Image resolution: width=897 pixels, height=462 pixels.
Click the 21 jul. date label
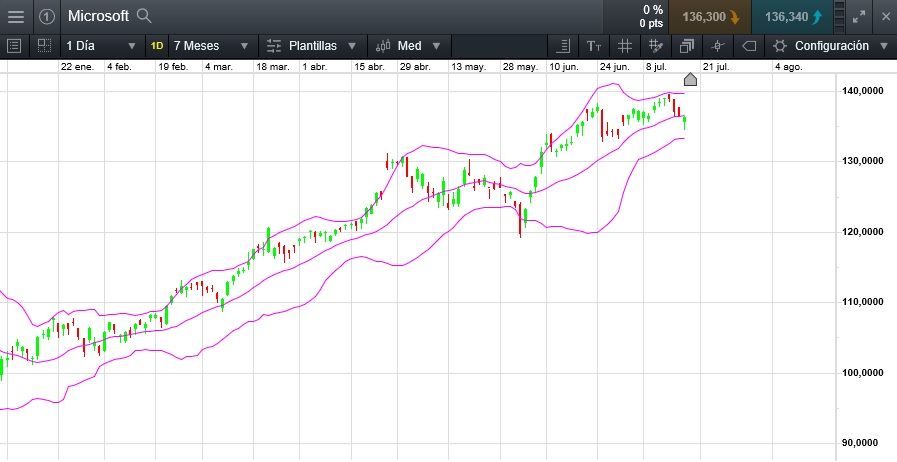tap(716, 67)
